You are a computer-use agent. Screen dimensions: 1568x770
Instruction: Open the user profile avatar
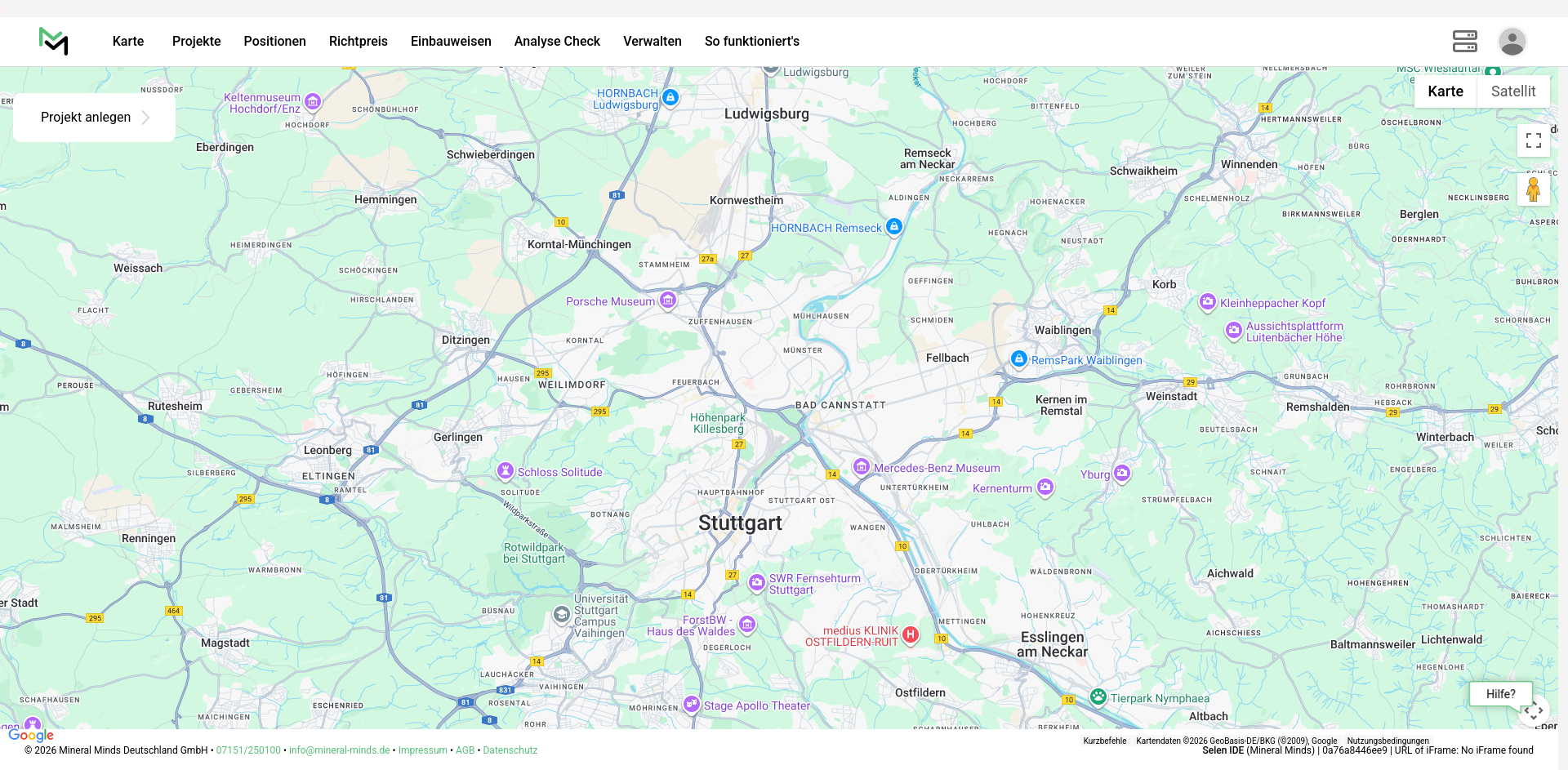coord(1512,42)
